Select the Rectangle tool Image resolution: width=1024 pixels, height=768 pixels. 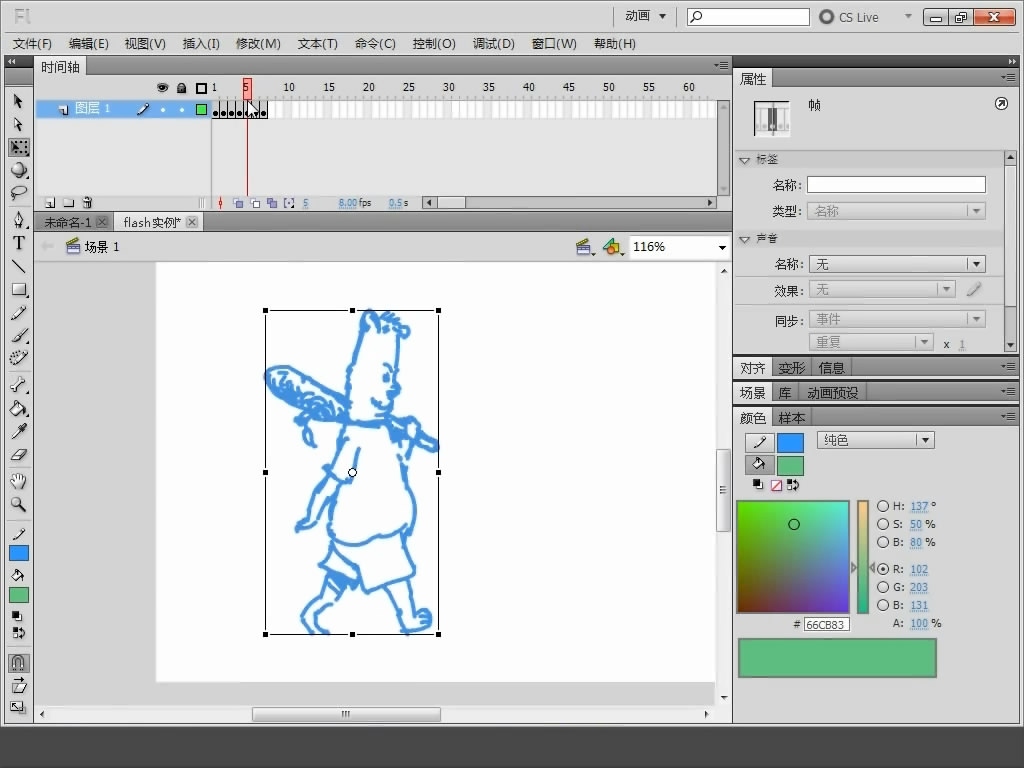tap(18, 289)
